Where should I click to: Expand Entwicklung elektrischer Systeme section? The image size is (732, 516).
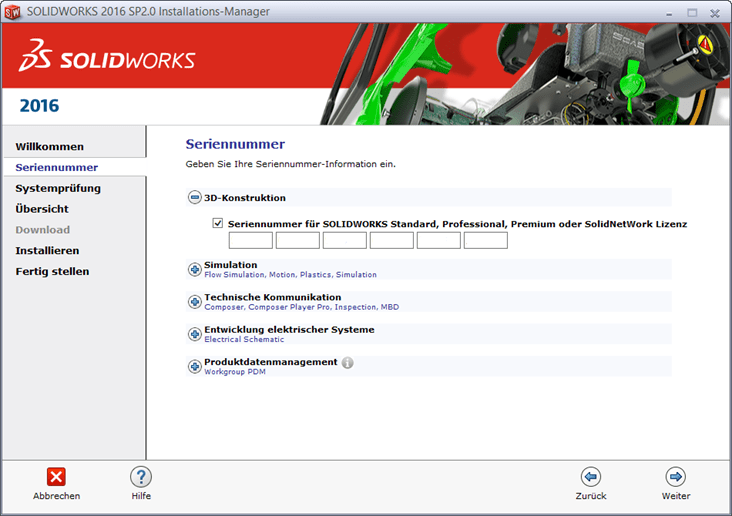point(195,334)
